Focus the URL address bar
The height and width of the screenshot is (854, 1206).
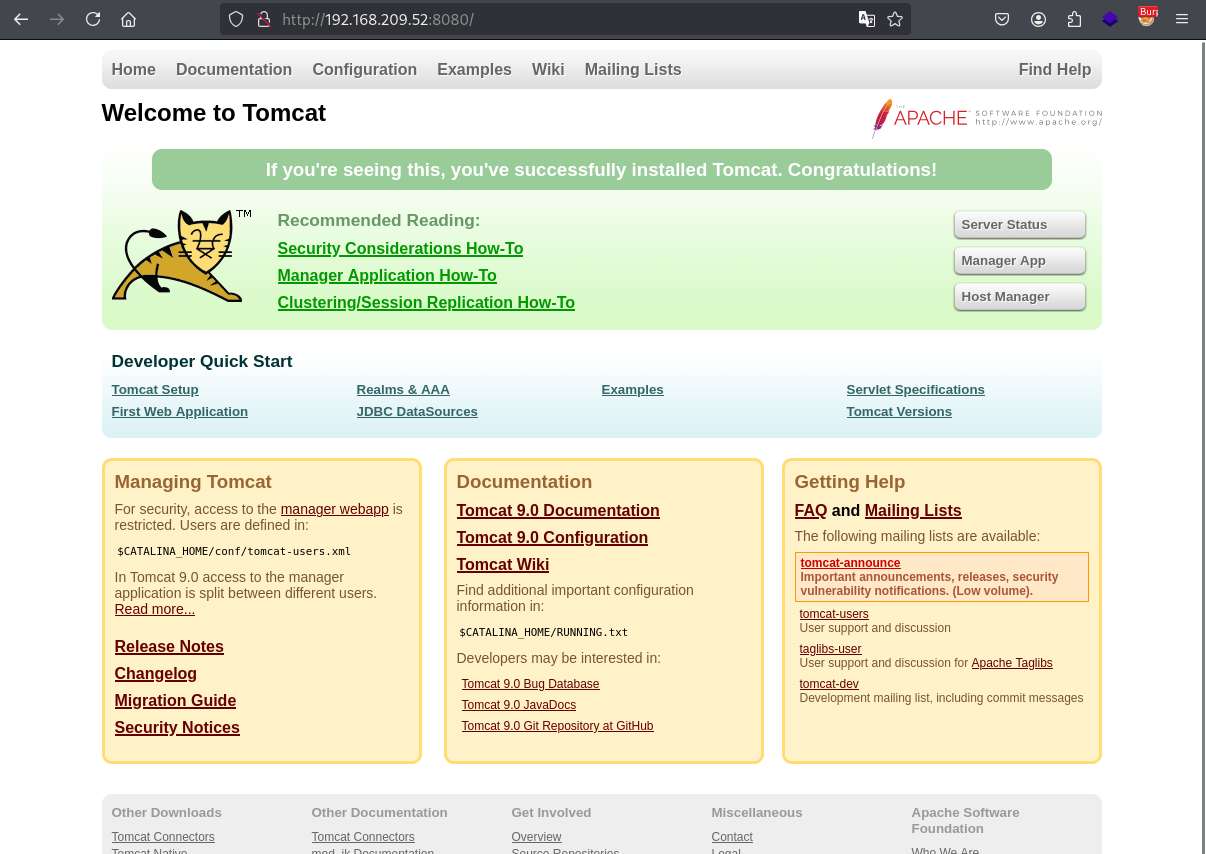[x=565, y=19]
